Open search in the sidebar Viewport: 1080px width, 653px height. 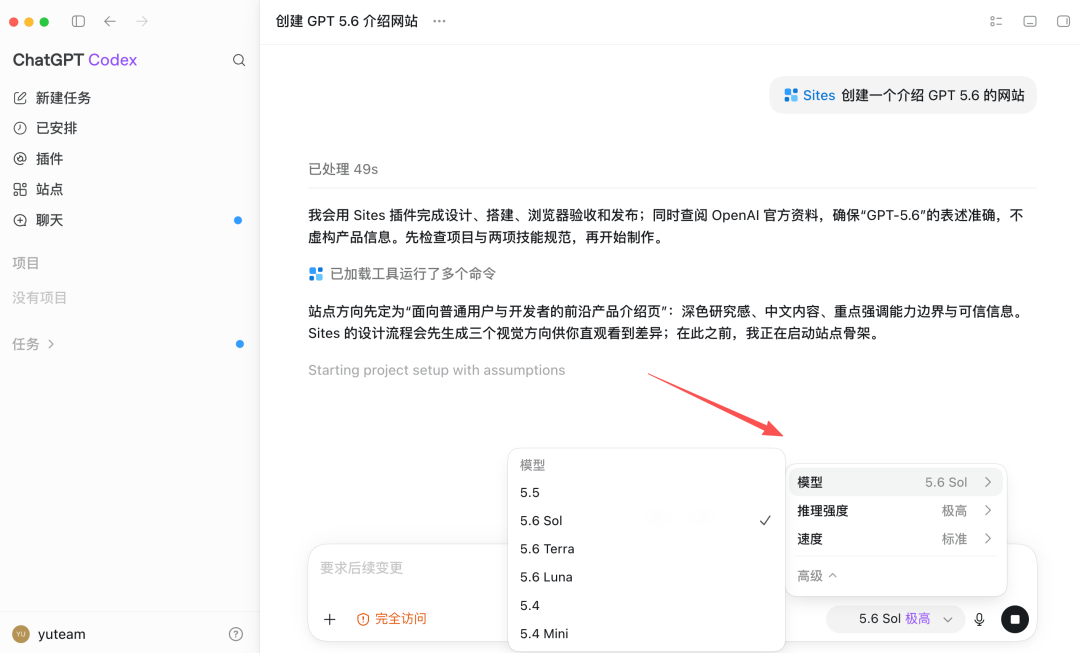tap(239, 60)
